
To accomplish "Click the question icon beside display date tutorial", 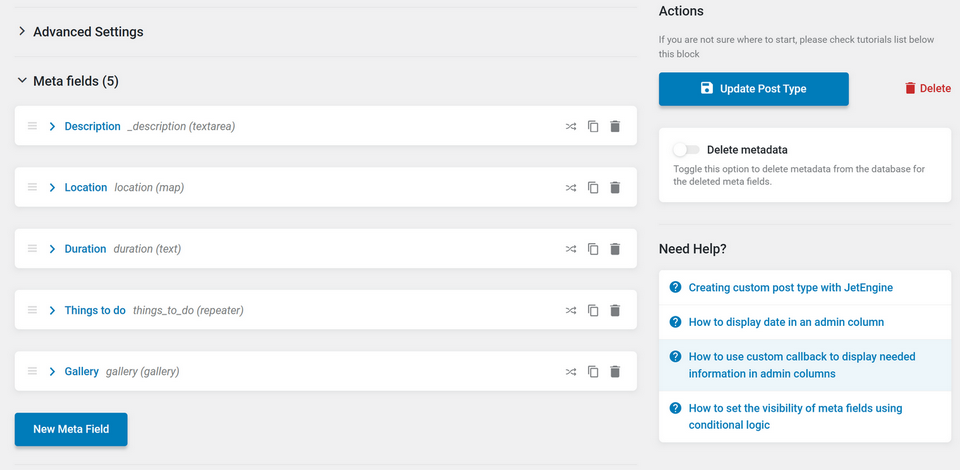I will 675,322.
